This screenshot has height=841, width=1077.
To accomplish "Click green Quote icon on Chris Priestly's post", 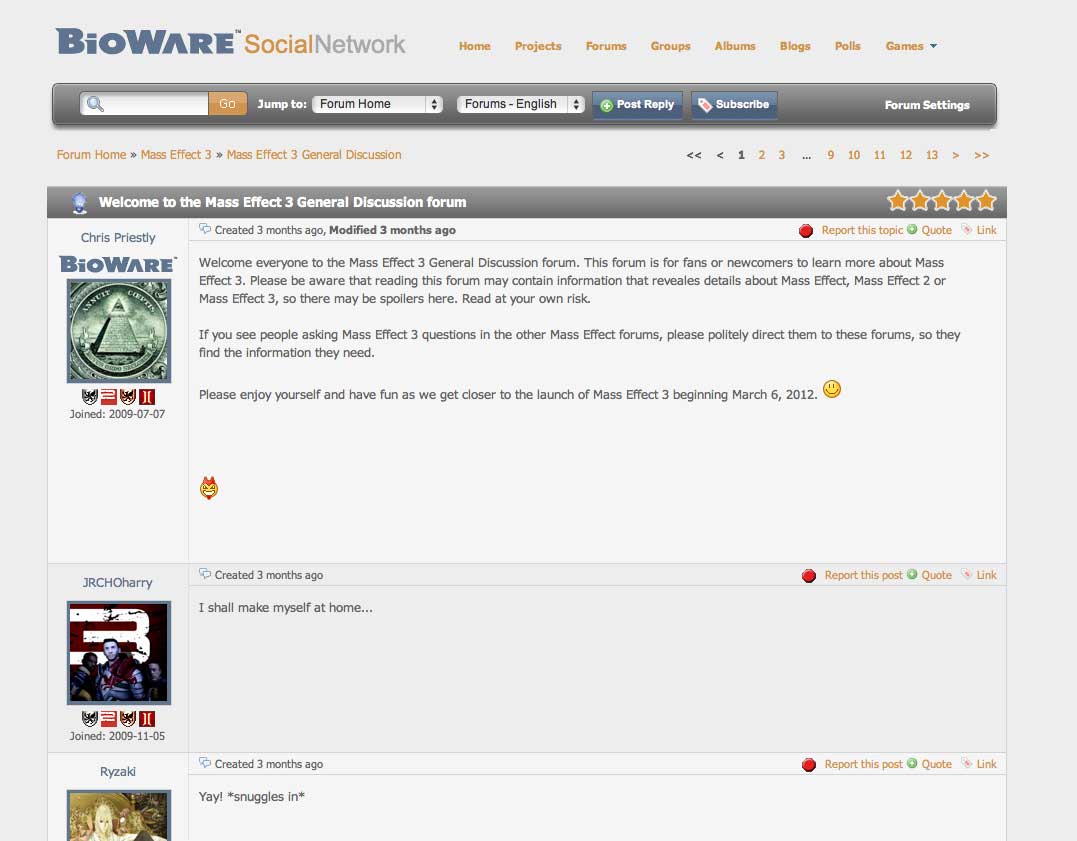I will [912, 229].
